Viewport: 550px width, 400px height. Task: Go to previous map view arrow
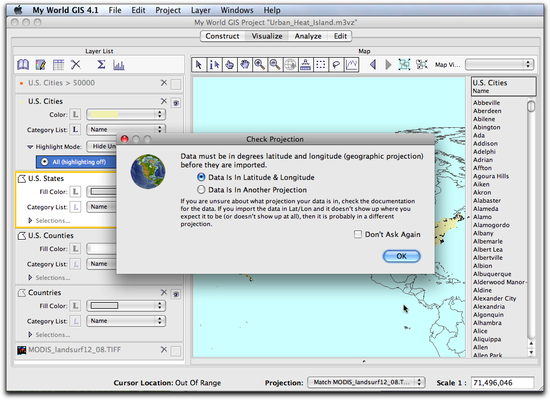pyautogui.click(x=373, y=65)
